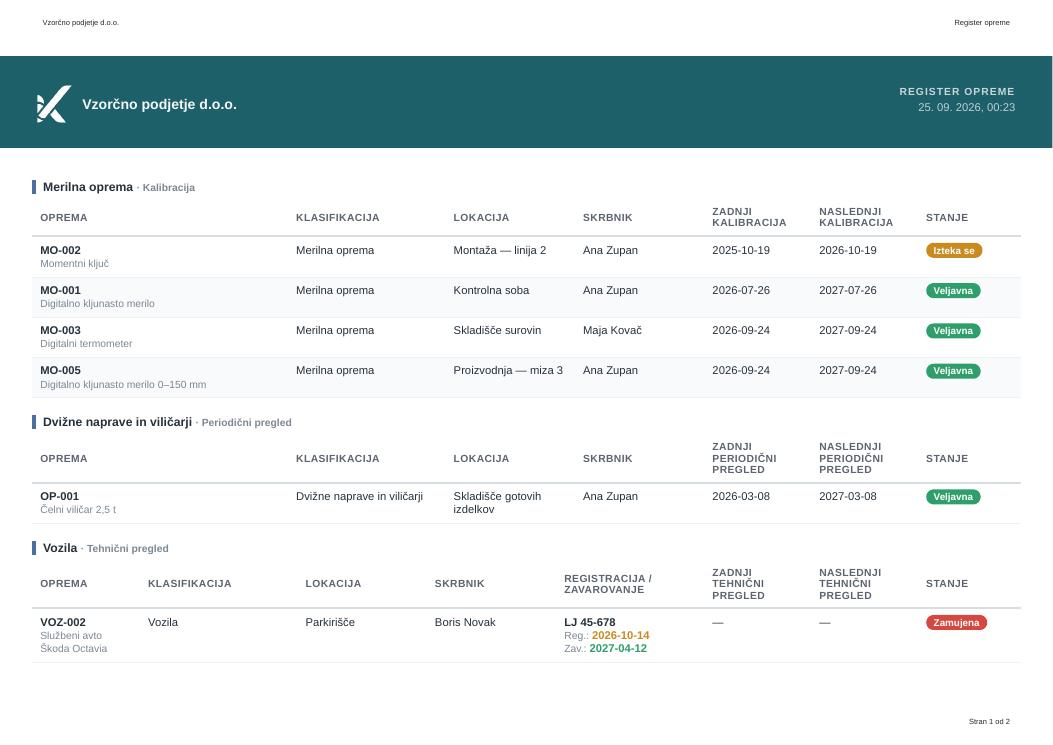1053x745 pixels.
Task: Click the "Veljavna" badge in the MO-003 row
Action: point(953,331)
